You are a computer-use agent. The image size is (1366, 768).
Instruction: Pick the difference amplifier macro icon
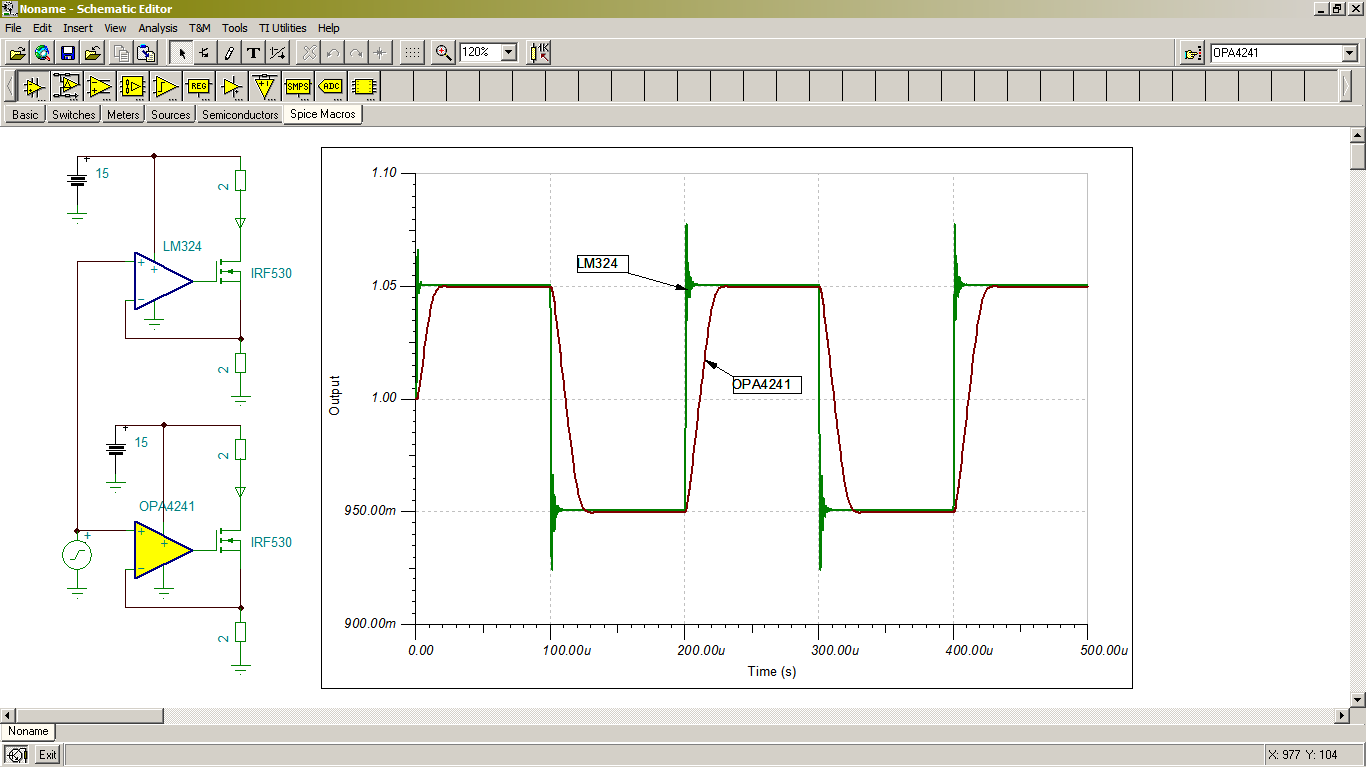pyautogui.click(x=67, y=87)
